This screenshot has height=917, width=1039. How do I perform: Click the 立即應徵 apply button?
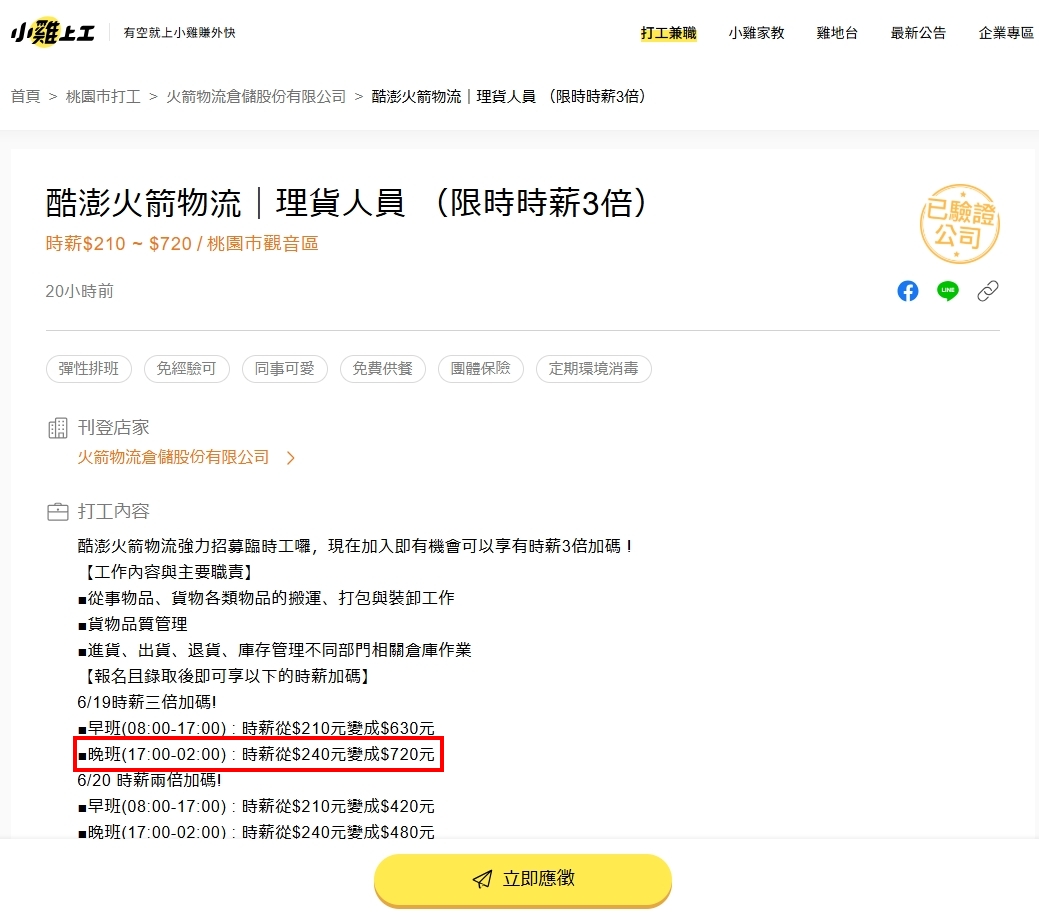[x=523, y=879]
